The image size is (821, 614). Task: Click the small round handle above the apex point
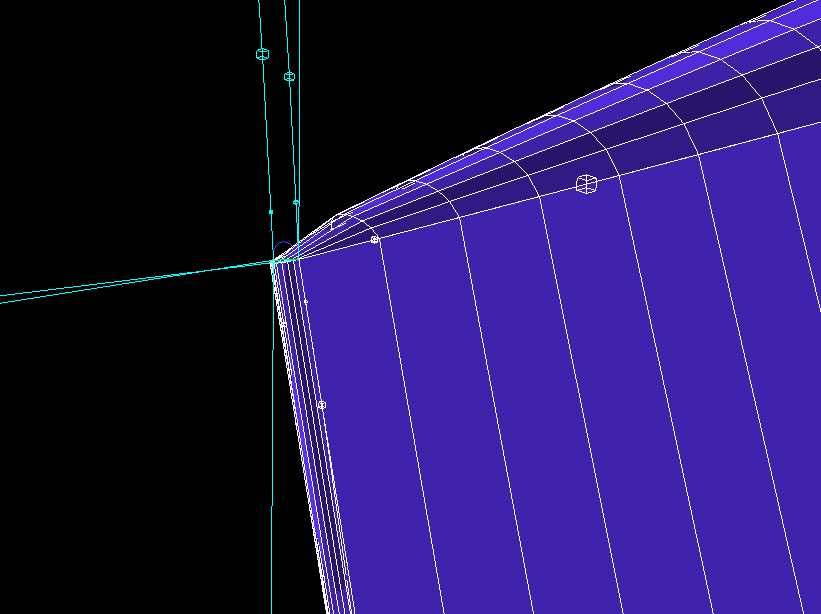pyautogui.click(x=296, y=201)
